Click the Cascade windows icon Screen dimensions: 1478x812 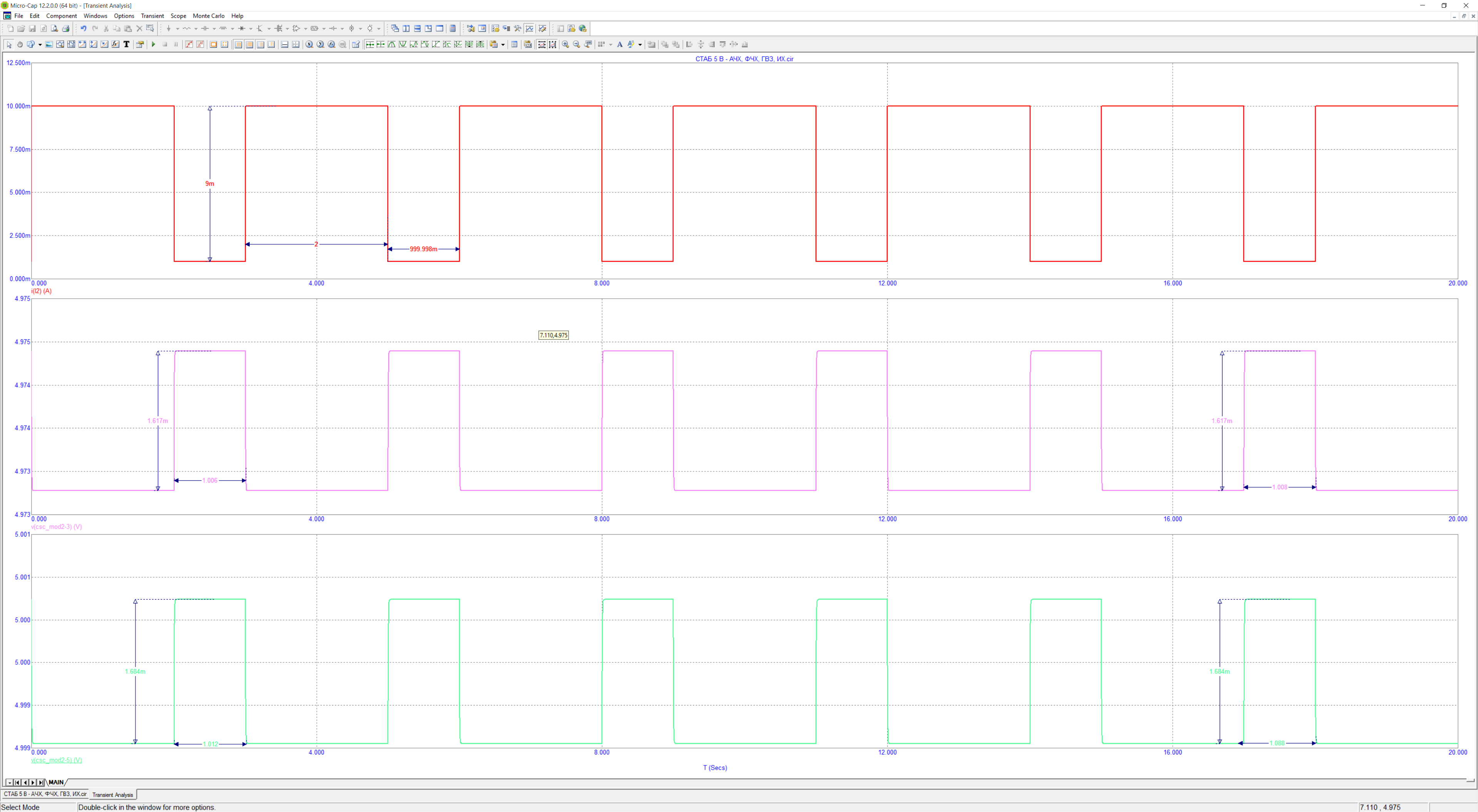pos(395,28)
